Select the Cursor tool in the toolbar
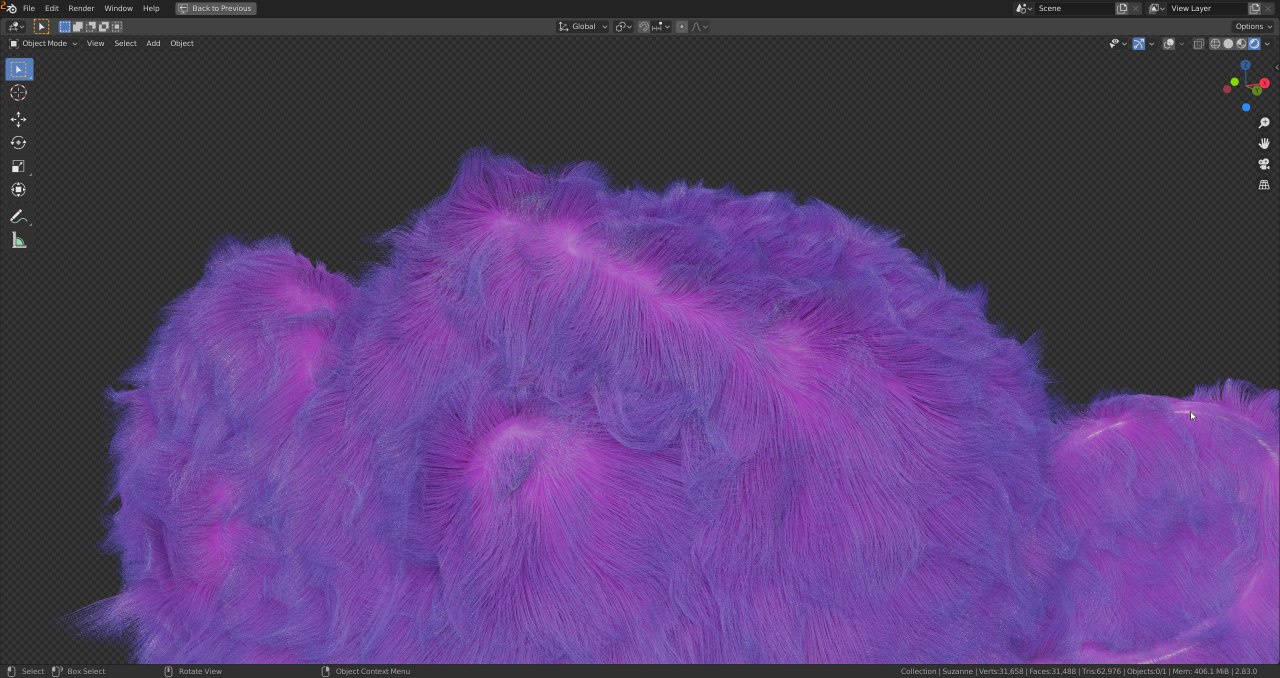This screenshot has width=1280, height=678. 18,93
